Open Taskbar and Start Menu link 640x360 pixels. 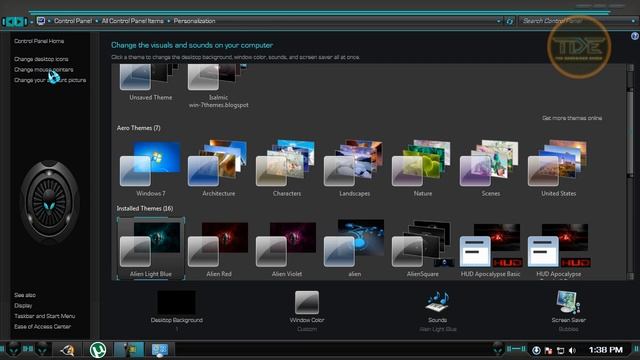44,316
